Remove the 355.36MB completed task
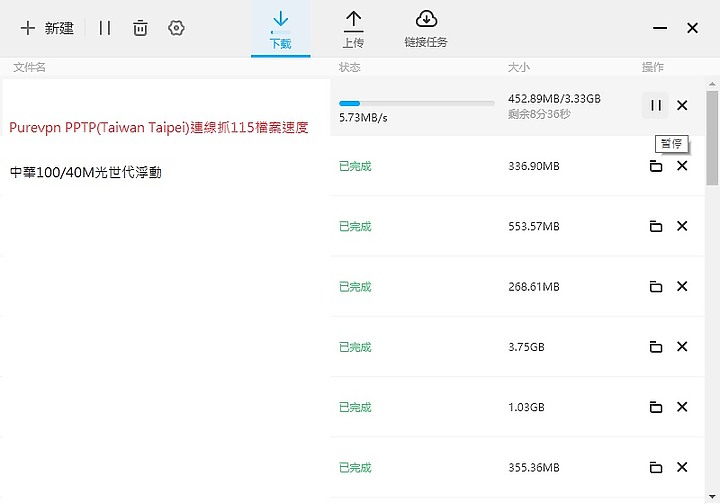720x503 pixels. coord(682,468)
